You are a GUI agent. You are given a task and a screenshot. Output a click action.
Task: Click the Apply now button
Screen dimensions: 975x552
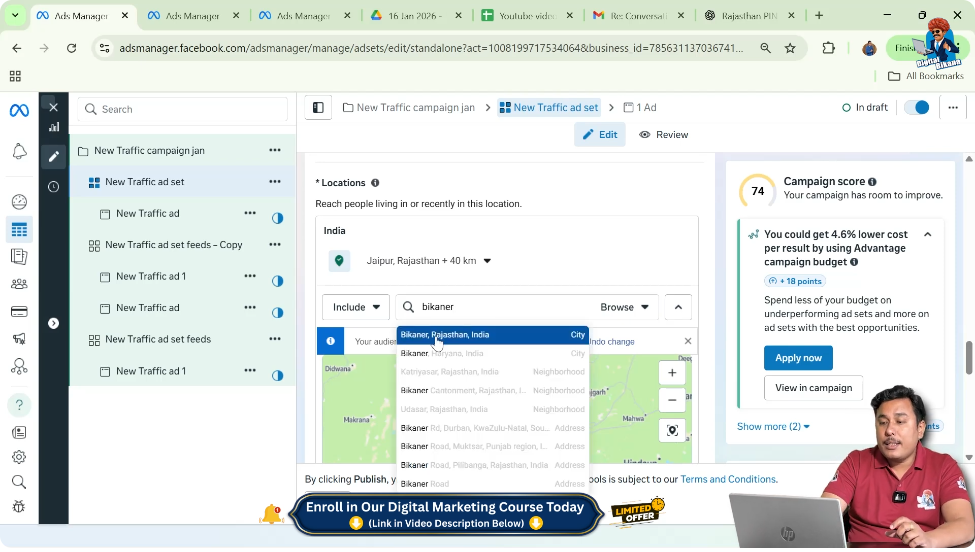click(x=798, y=358)
